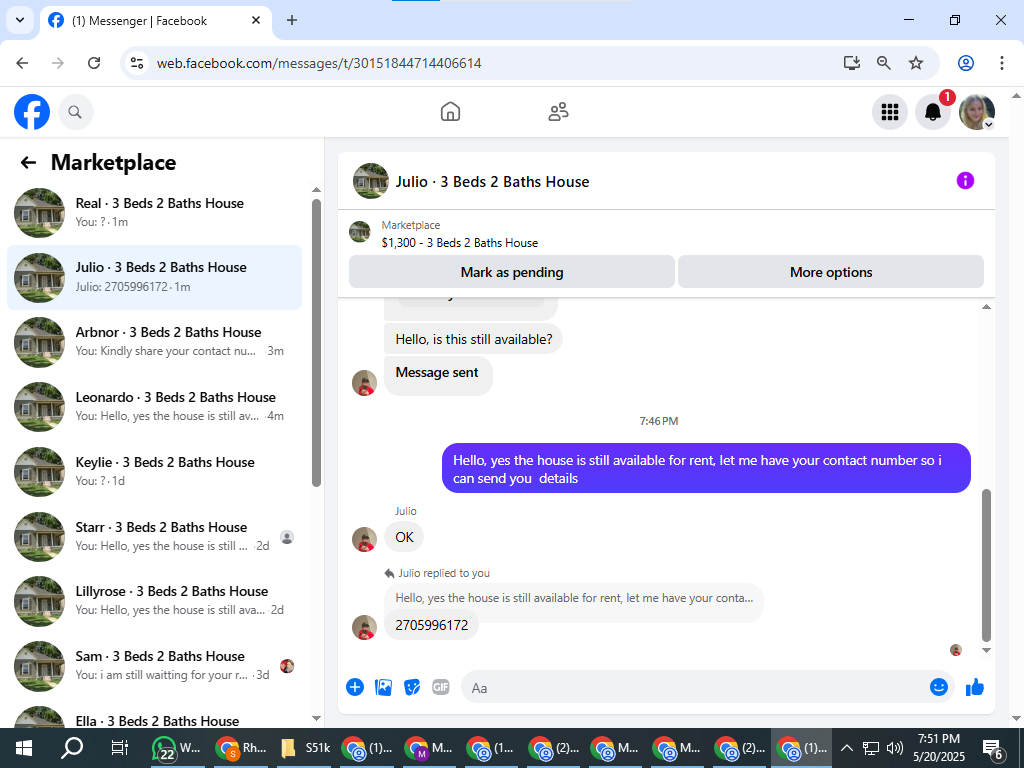Open Task View on taskbar
This screenshot has height=768, width=1024.
(x=120, y=748)
